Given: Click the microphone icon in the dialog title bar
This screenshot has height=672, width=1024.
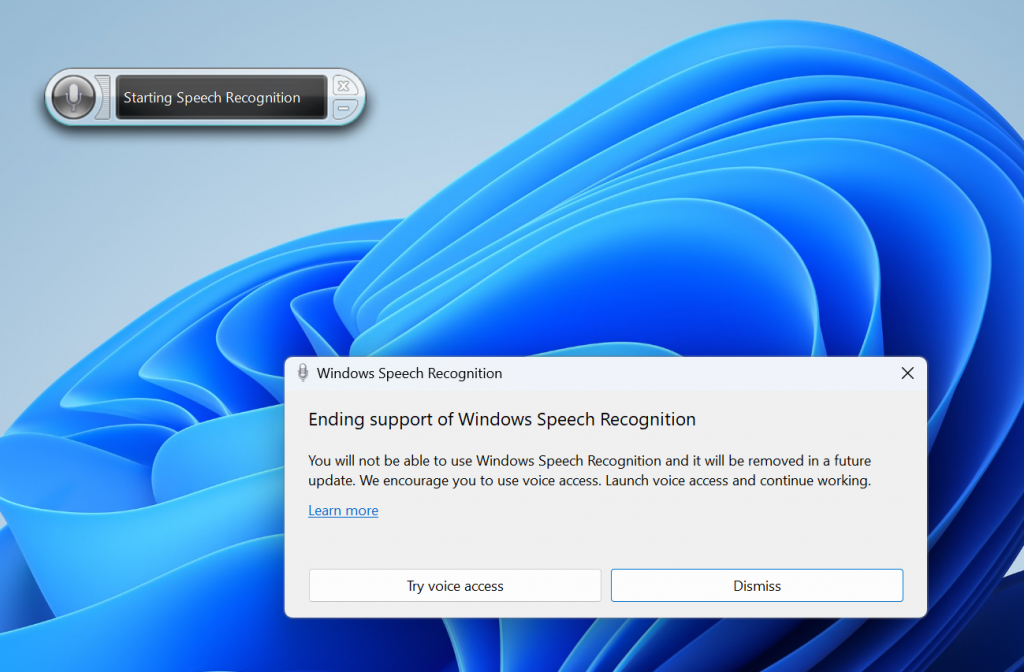Looking at the screenshot, I should [x=303, y=372].
